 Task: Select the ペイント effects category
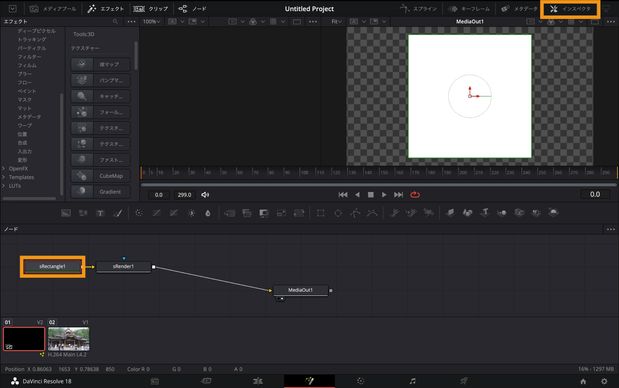point(27,91)
